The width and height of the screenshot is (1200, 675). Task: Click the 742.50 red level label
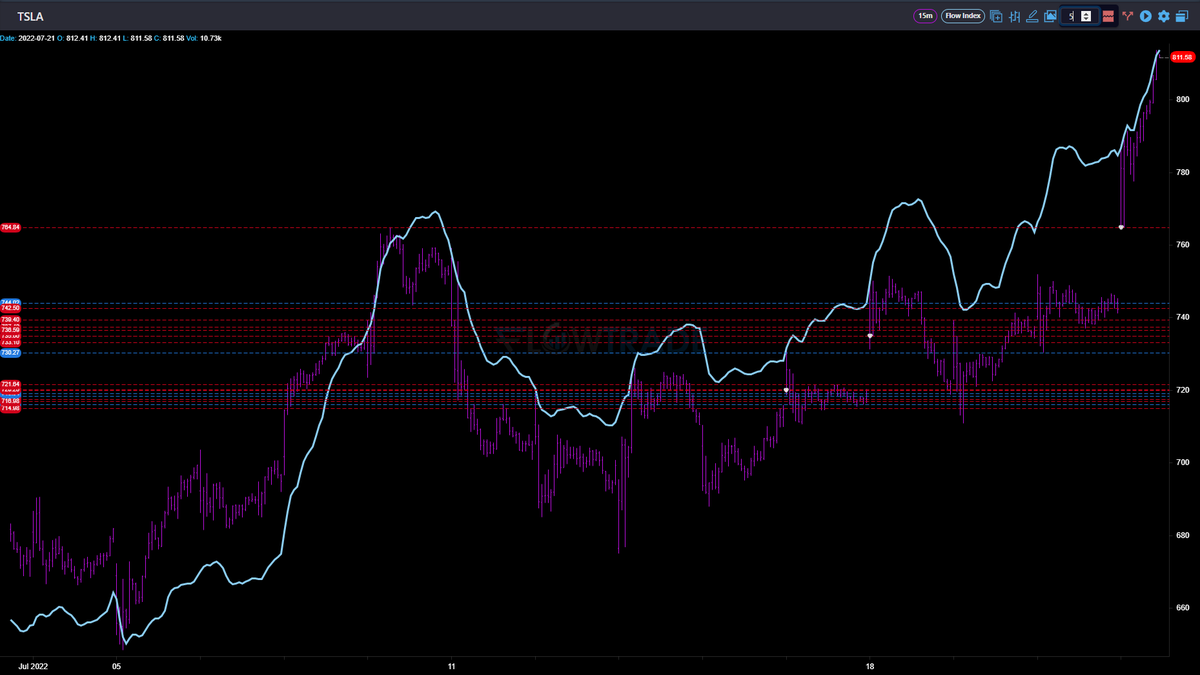pos(11,308)
